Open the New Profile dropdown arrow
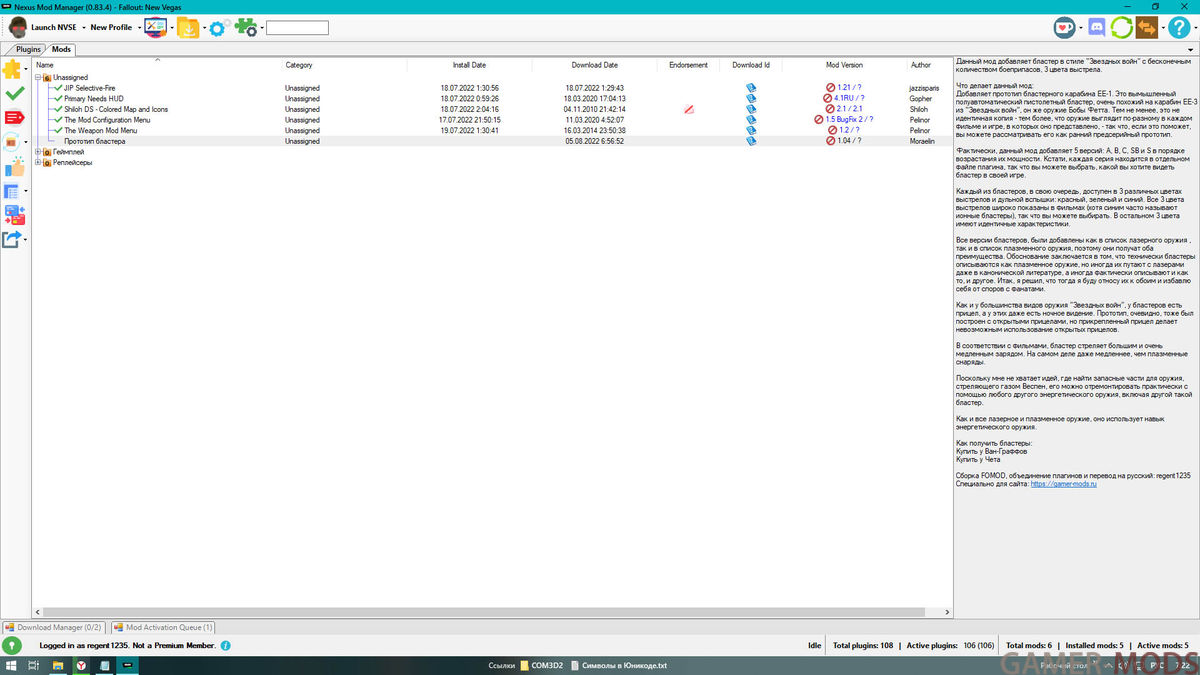This screenshot has width=1200, height=675. click(x=139, y=28)
